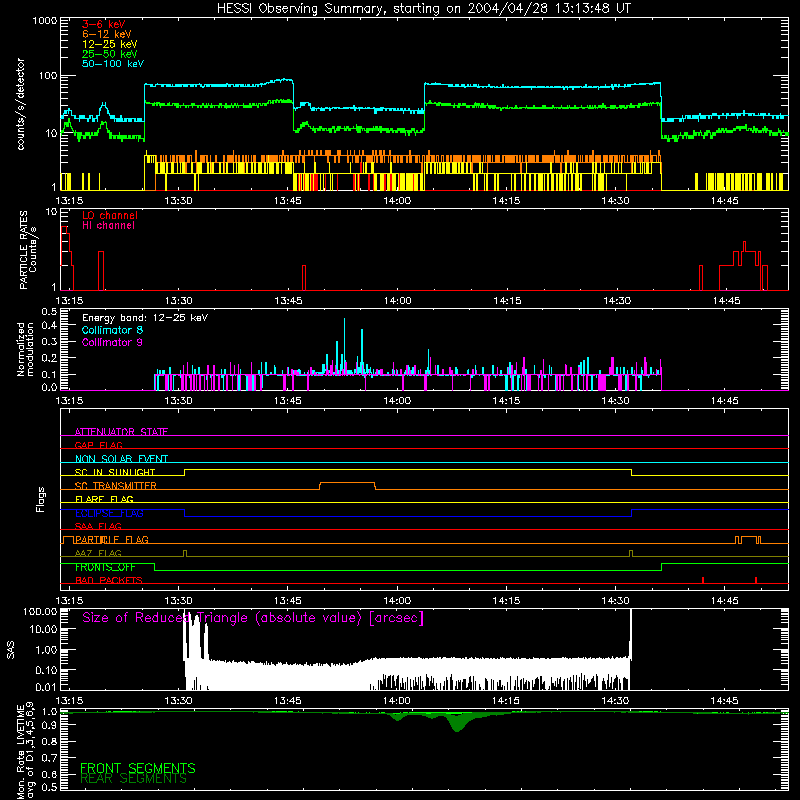Click the 0.01 tick on SAS axis

tap(46, 687)
